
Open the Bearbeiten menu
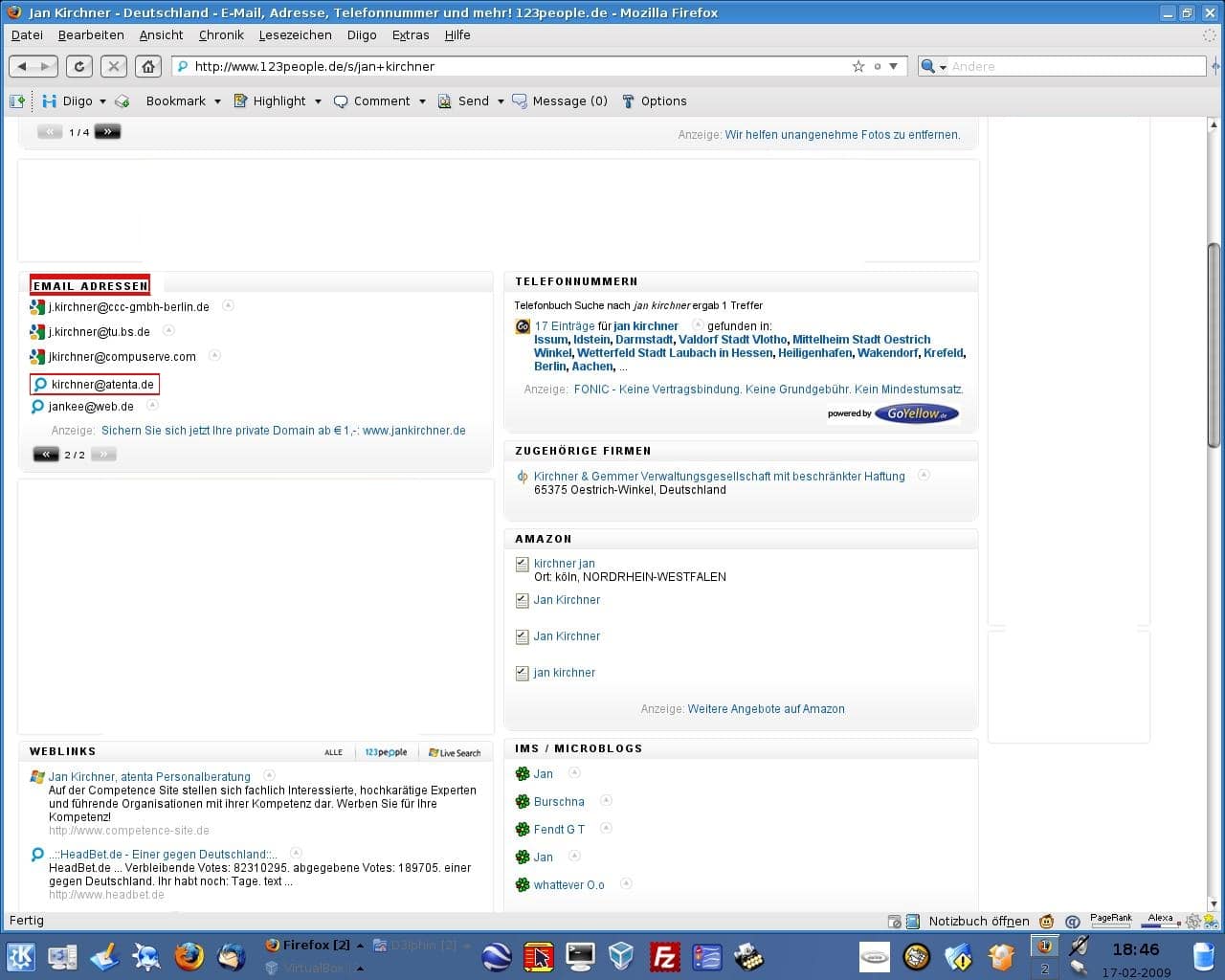91,34
